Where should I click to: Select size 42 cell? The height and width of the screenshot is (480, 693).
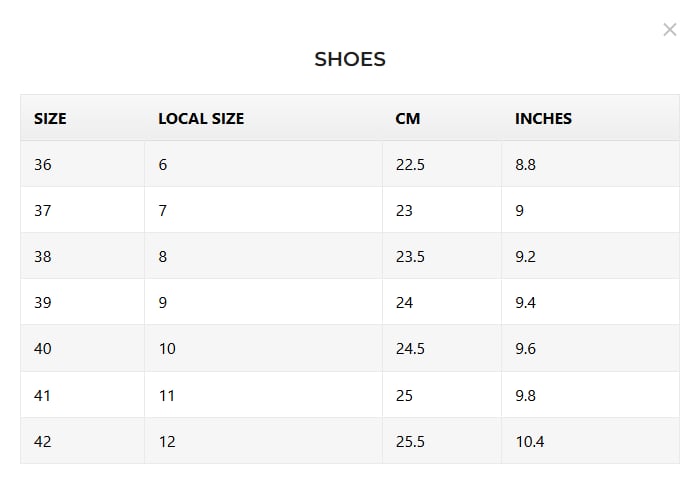pos(82,441)
